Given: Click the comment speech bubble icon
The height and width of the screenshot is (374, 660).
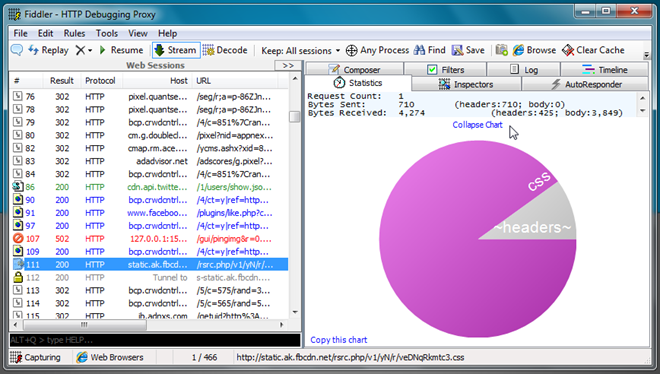Looking at the screenshot, I should tap(17, 50).
